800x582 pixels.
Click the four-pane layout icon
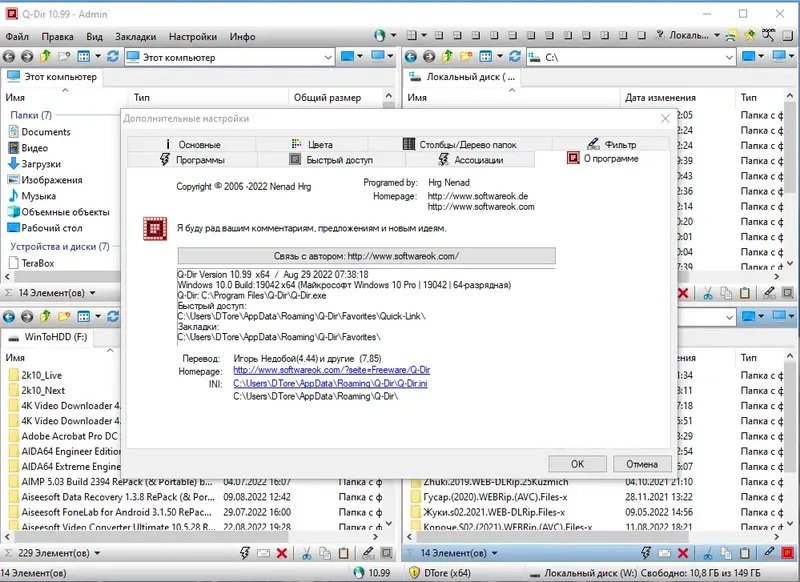(x=411, y=35)
